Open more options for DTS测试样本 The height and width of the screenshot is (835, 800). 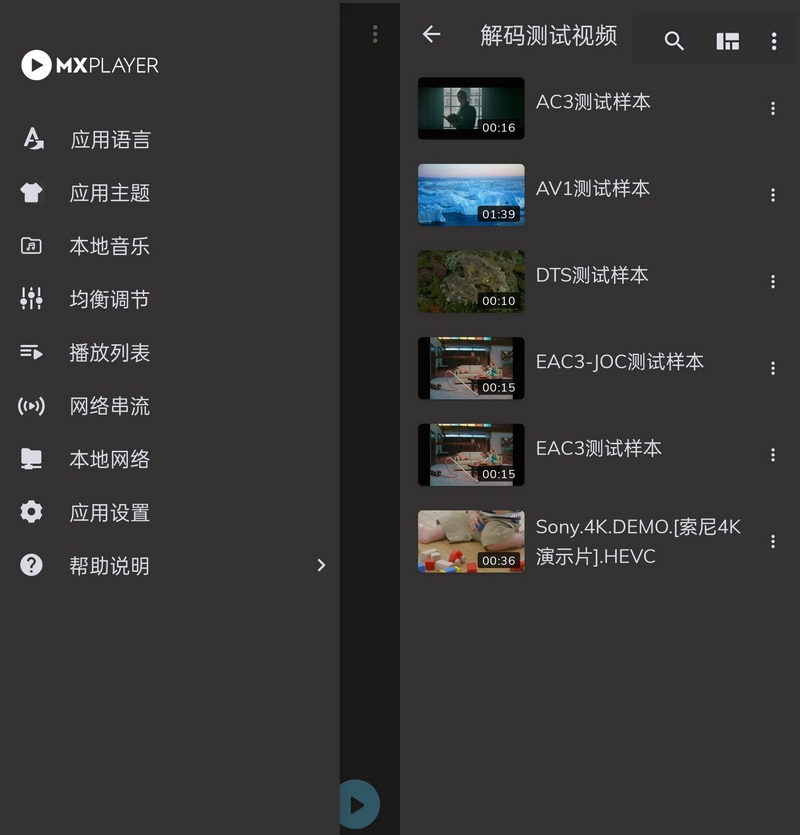tap(772, 282)
